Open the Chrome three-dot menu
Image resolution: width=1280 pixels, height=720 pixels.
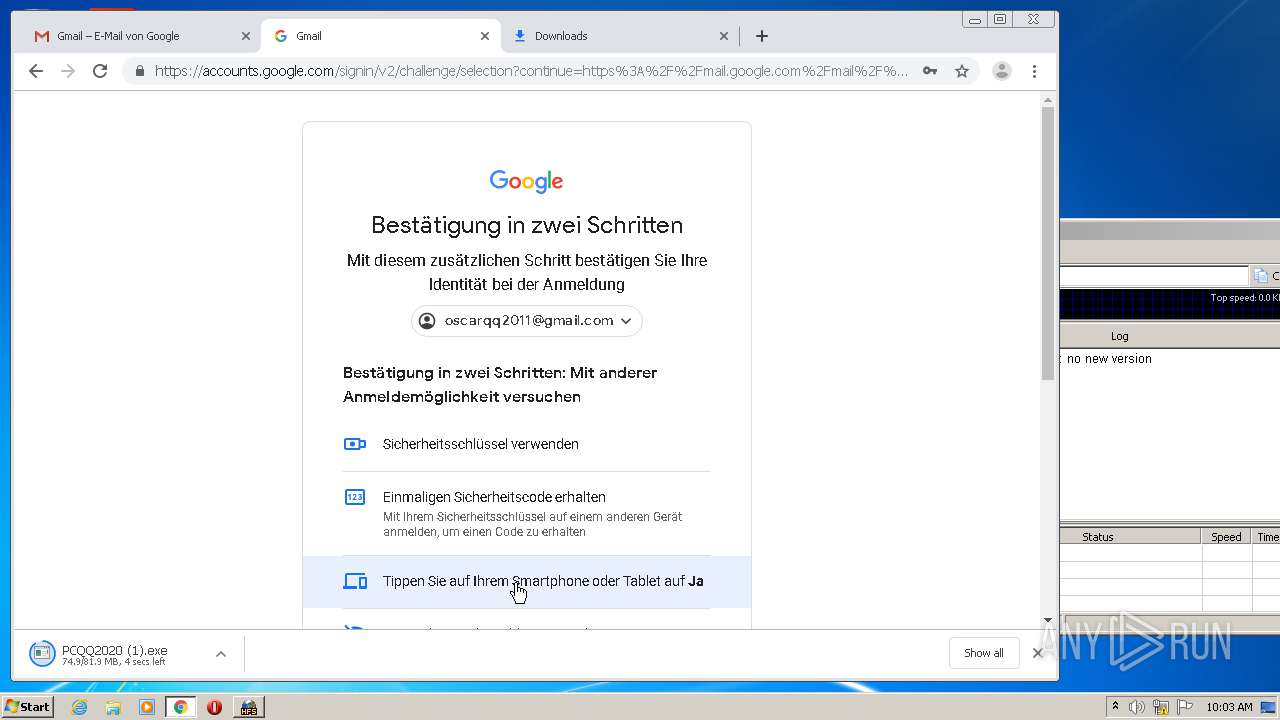1034,71
